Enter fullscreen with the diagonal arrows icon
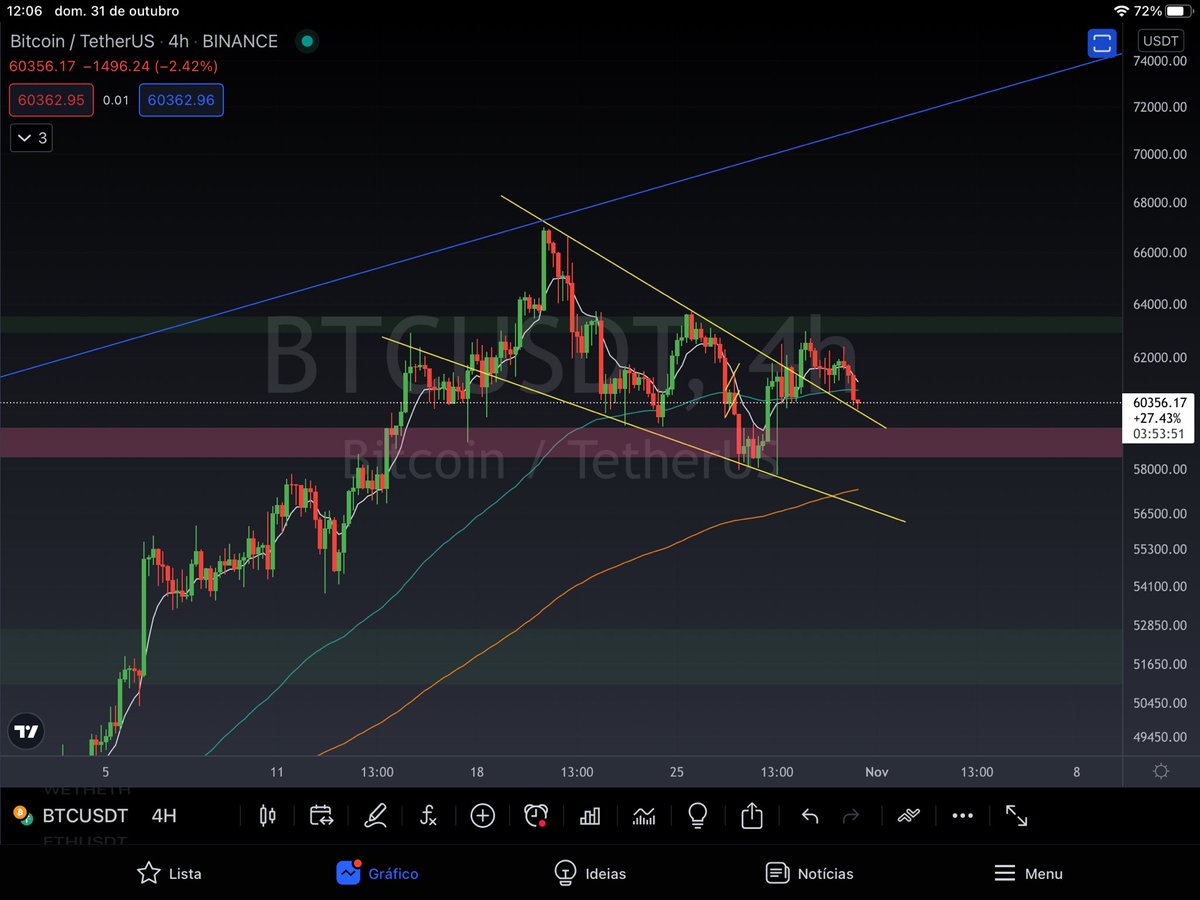Image resolution: width=1200 pixels, height=900 pixels. (1016, 816)
